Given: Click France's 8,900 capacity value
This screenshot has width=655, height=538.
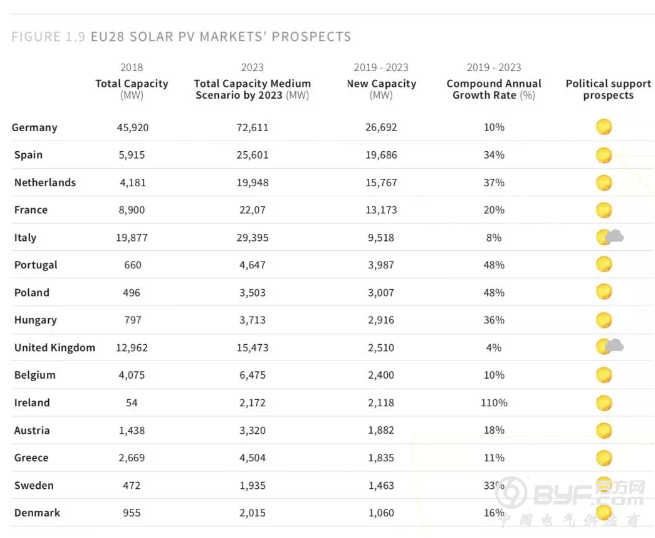Looking at the screenshot, I should [x=132, y=210].
